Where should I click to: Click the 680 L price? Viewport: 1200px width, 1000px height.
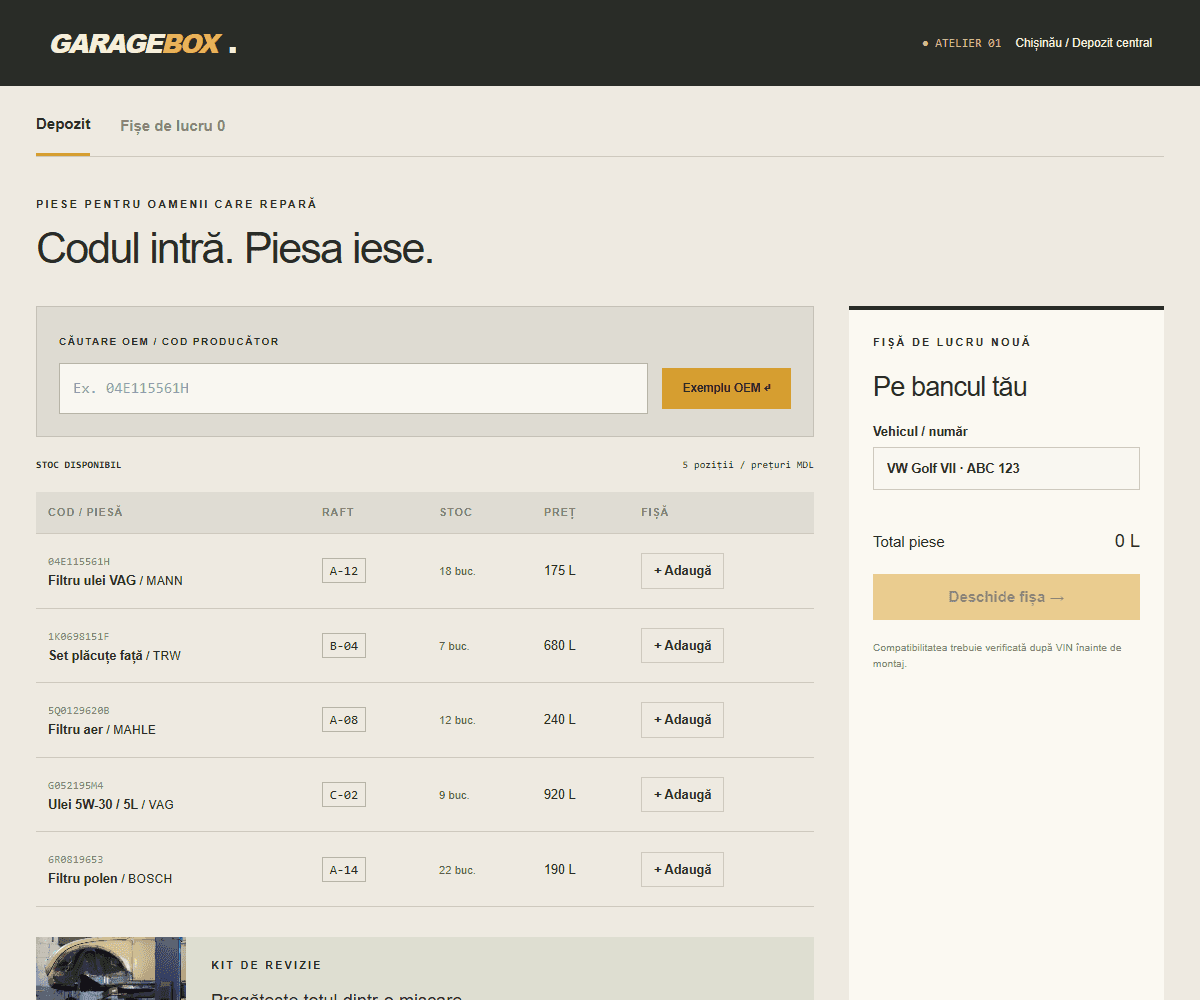pyautogui.click(x=560, y=646)
